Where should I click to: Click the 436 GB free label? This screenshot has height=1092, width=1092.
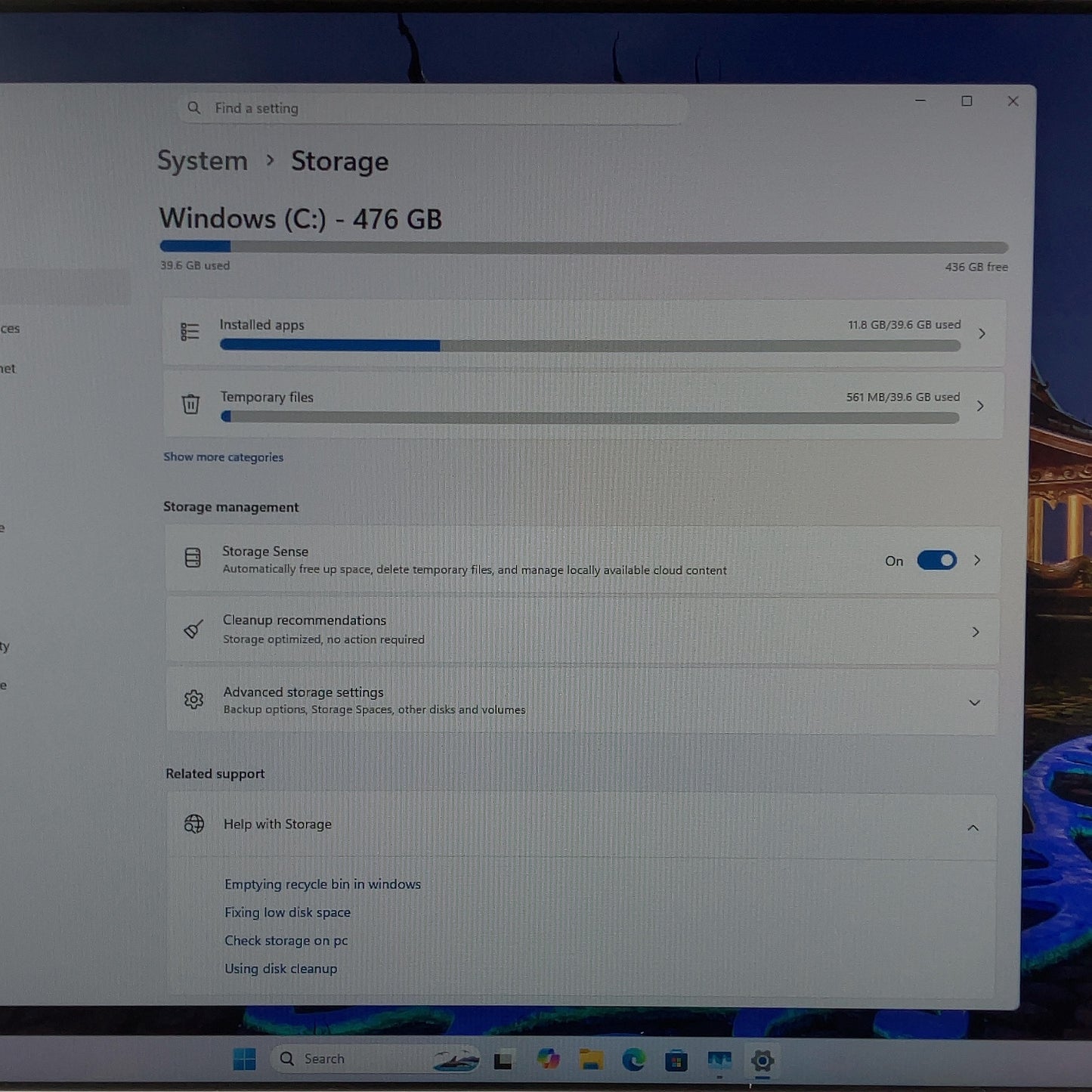coord(976,267)
